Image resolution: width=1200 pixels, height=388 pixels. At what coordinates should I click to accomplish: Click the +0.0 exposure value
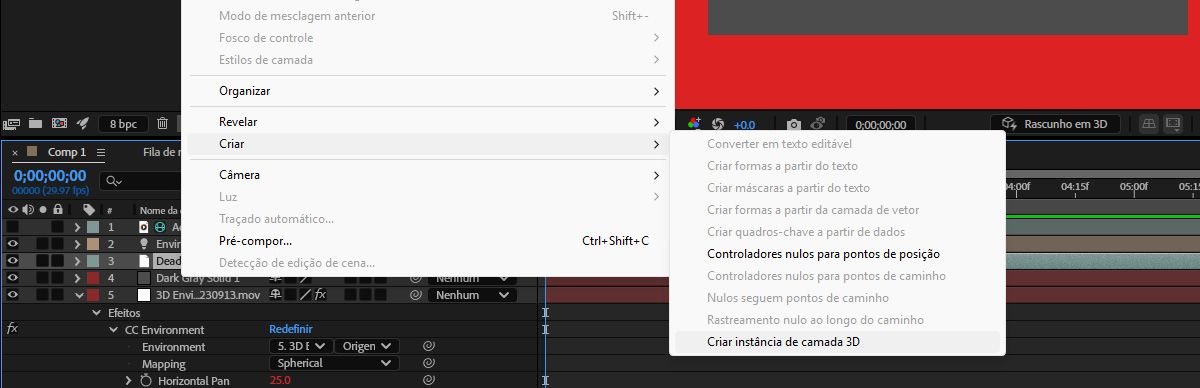(x=744, y=125)
